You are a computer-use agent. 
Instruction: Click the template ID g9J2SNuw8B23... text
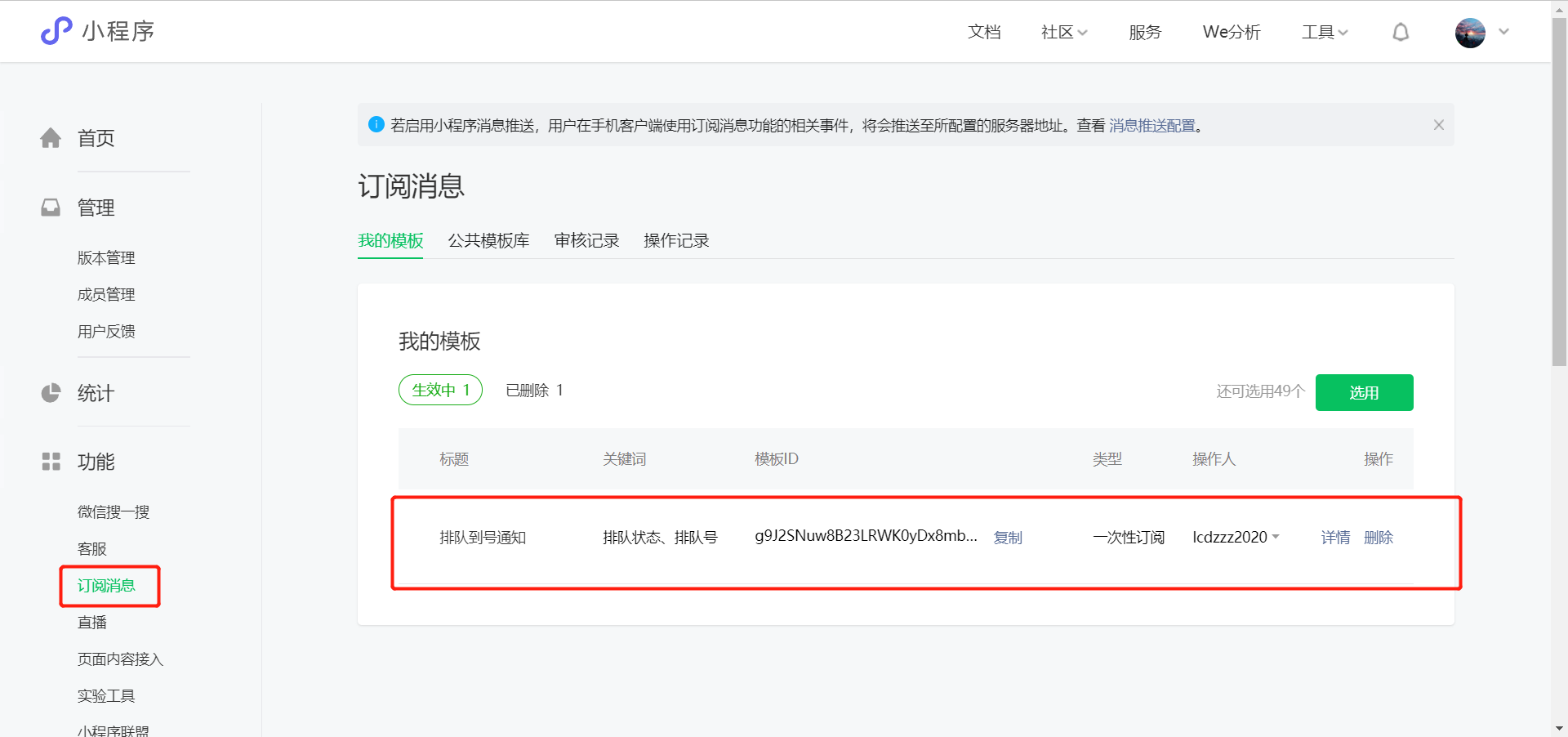point(866,536)
